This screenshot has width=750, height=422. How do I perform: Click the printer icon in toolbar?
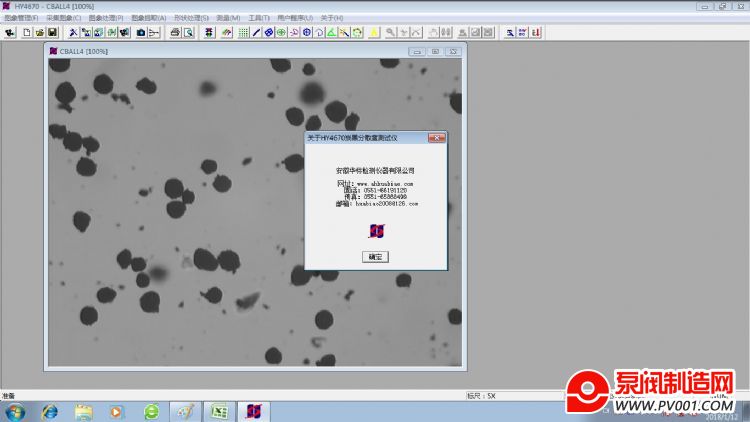pyautogui.click(x=175, y=32)
